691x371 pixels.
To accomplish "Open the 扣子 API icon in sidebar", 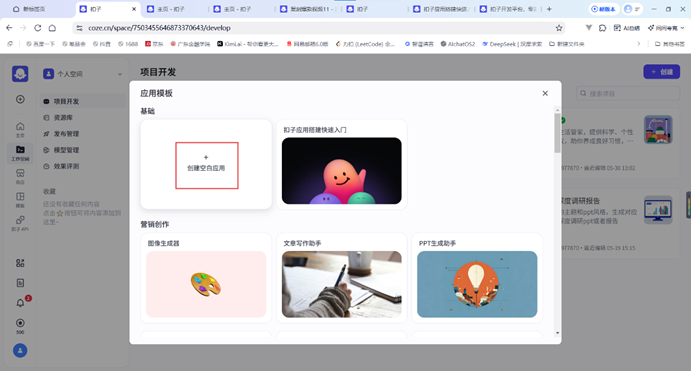I will tap(20, 223).
